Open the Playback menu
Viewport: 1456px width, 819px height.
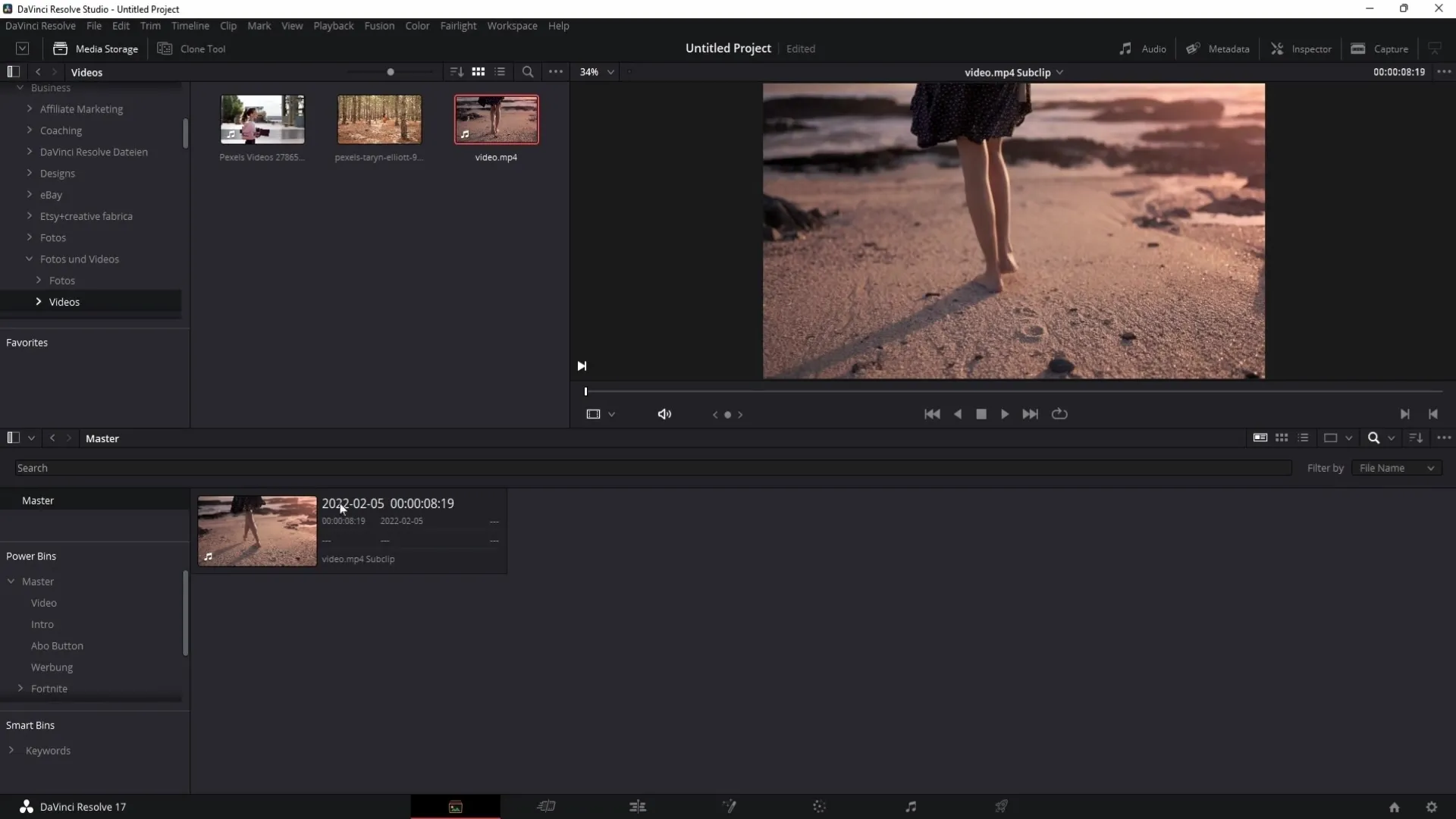[x=333, y=25]
